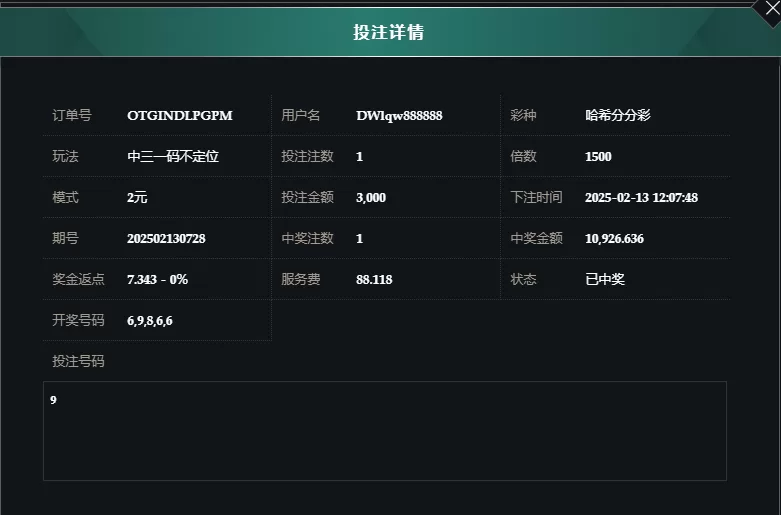This screenshot has height=515, width=781.
Task: Click the play method 中三一码不定位
Action: 173,156
